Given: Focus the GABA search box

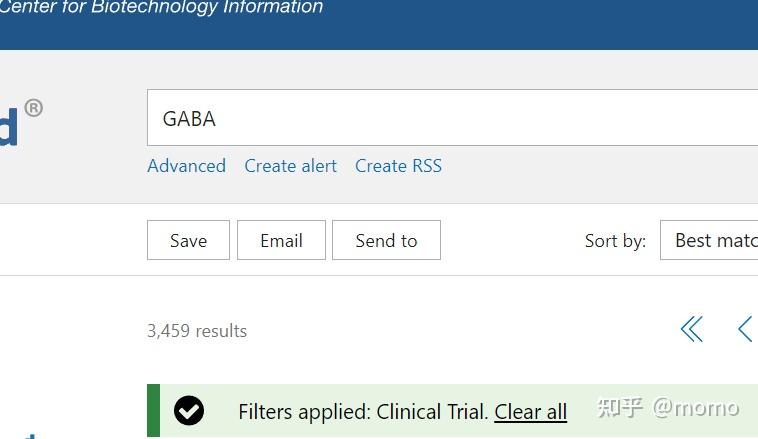Looking at the screenshot, I should tap(450, 118).
